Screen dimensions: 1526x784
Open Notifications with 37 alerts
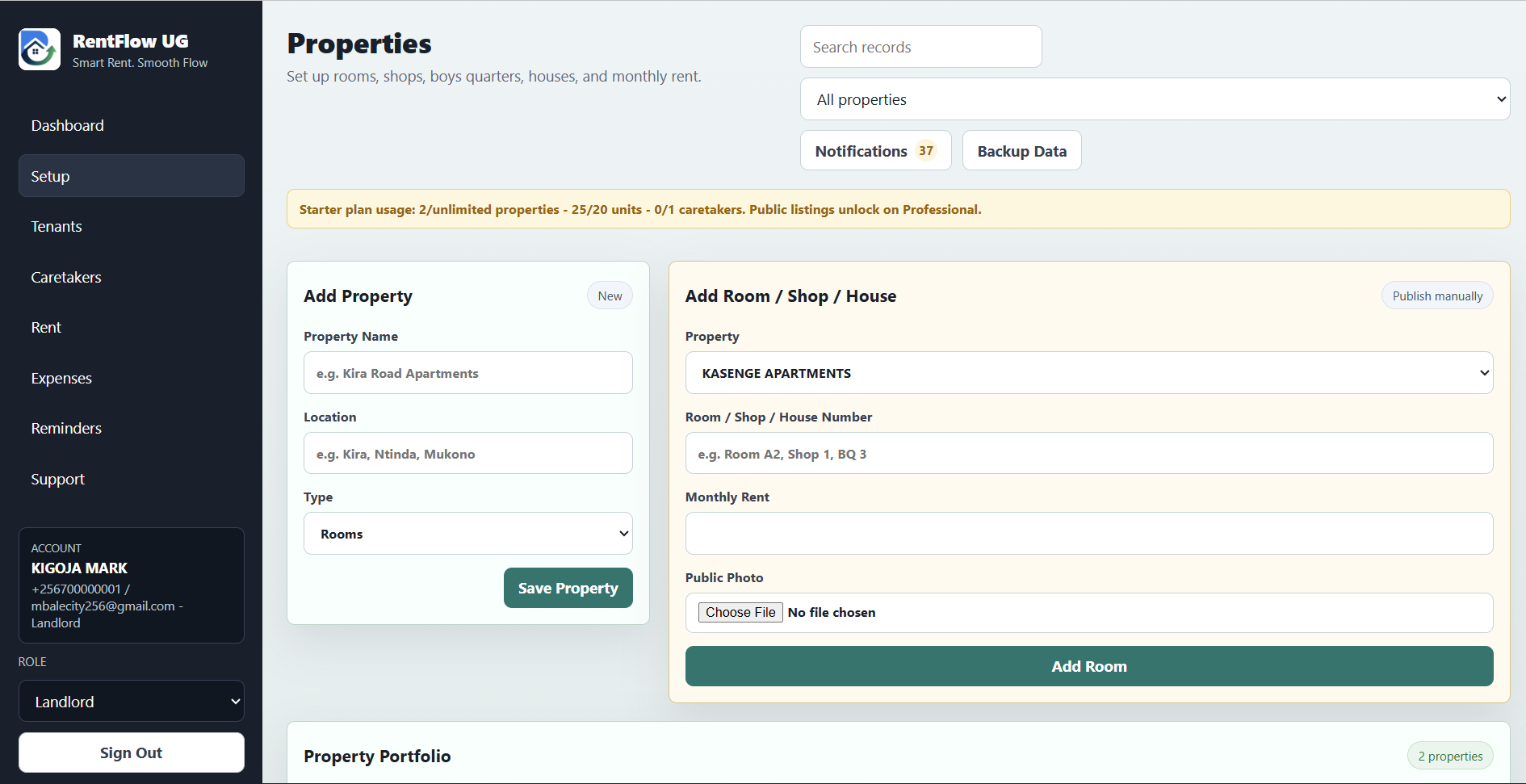876,151
